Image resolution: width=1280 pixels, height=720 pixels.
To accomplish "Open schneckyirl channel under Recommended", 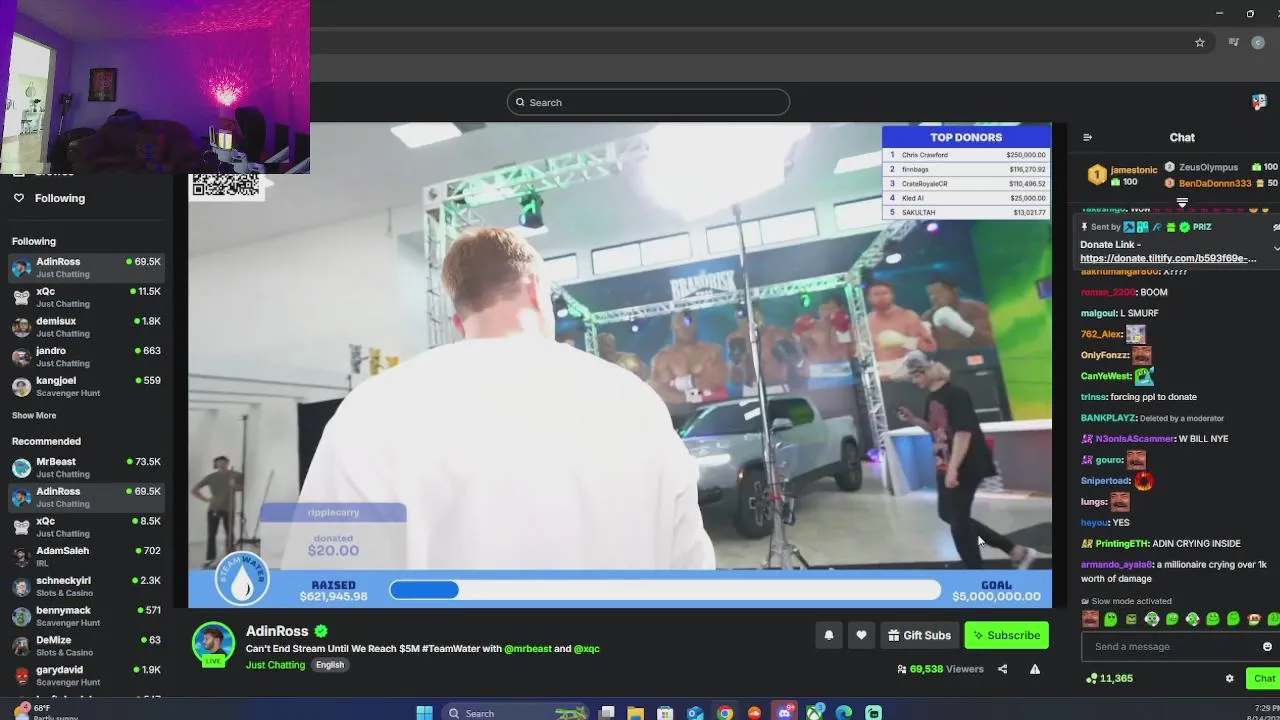I will point(86,586).
